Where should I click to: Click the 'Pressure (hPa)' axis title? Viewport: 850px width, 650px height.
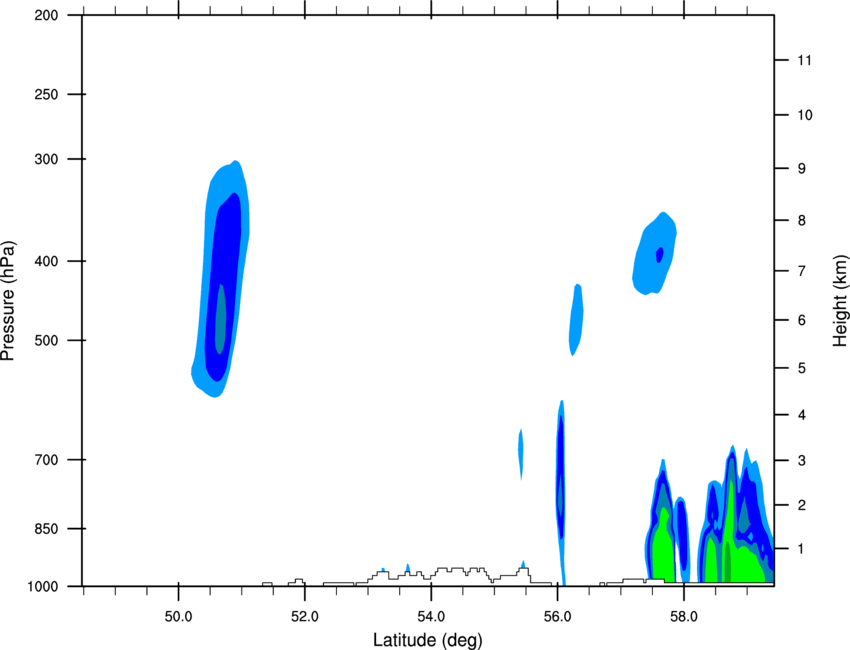[x=8, y=301]
